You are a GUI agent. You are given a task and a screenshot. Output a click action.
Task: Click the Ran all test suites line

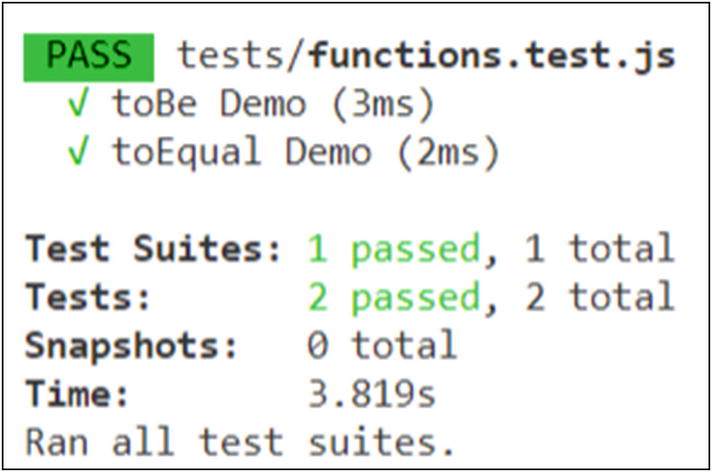pyautogui.click(x=240, y=439)
